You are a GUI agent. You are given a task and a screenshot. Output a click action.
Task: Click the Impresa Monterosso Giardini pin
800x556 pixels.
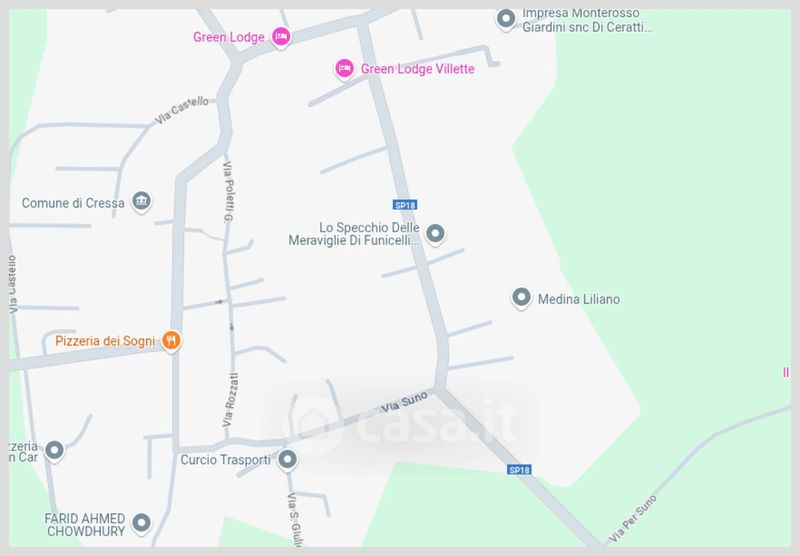point(506,19)
